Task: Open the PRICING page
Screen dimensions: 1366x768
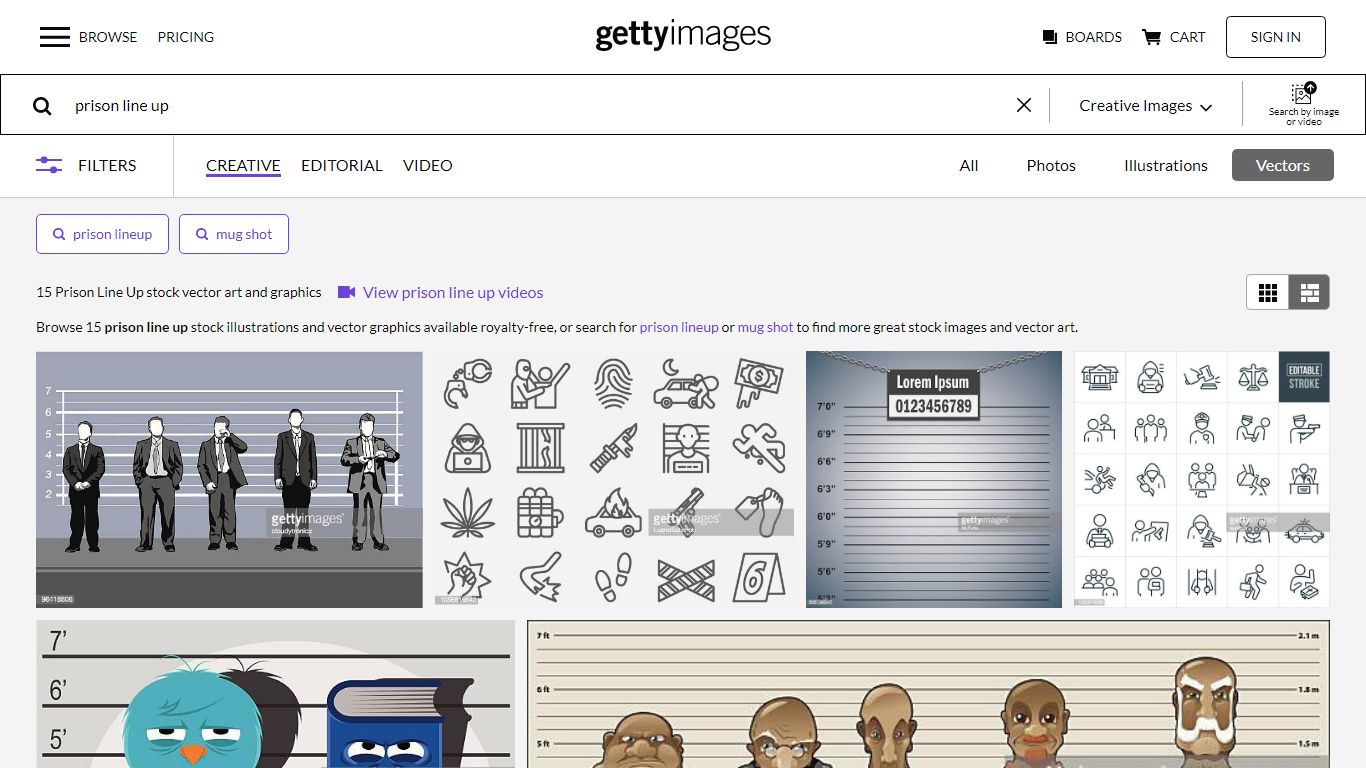Action: click(x=186, y=37)
